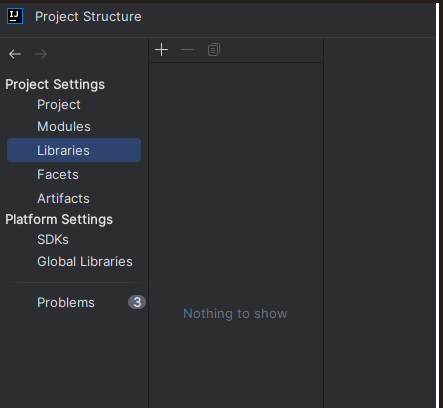443x408 pixels.
Task: Open the Facets settings page
Action: point(58,174)
